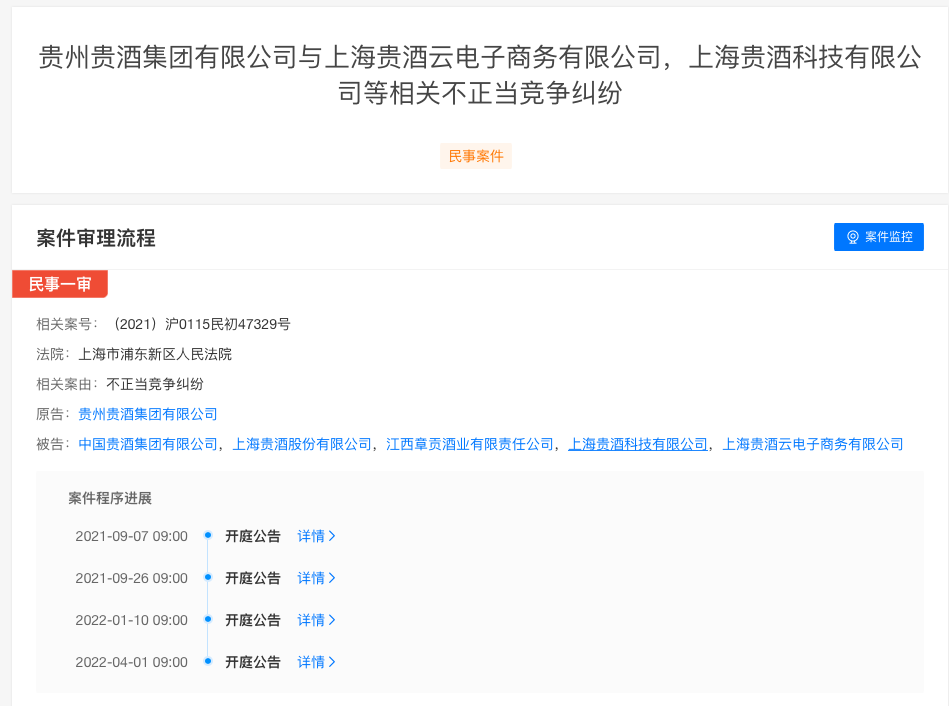Click the 相关案由 field label

(67, 384)
